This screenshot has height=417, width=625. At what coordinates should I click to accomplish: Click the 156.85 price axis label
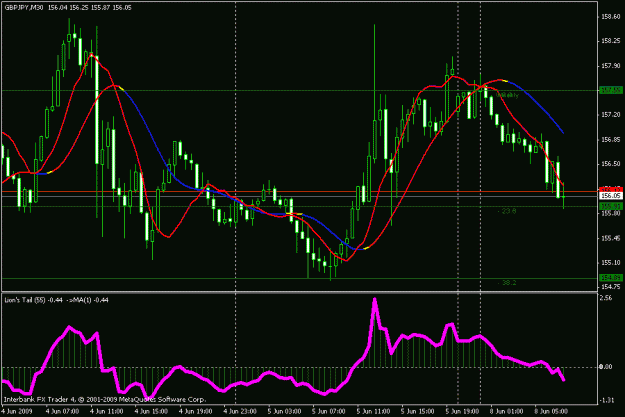(x=610, y=140)
